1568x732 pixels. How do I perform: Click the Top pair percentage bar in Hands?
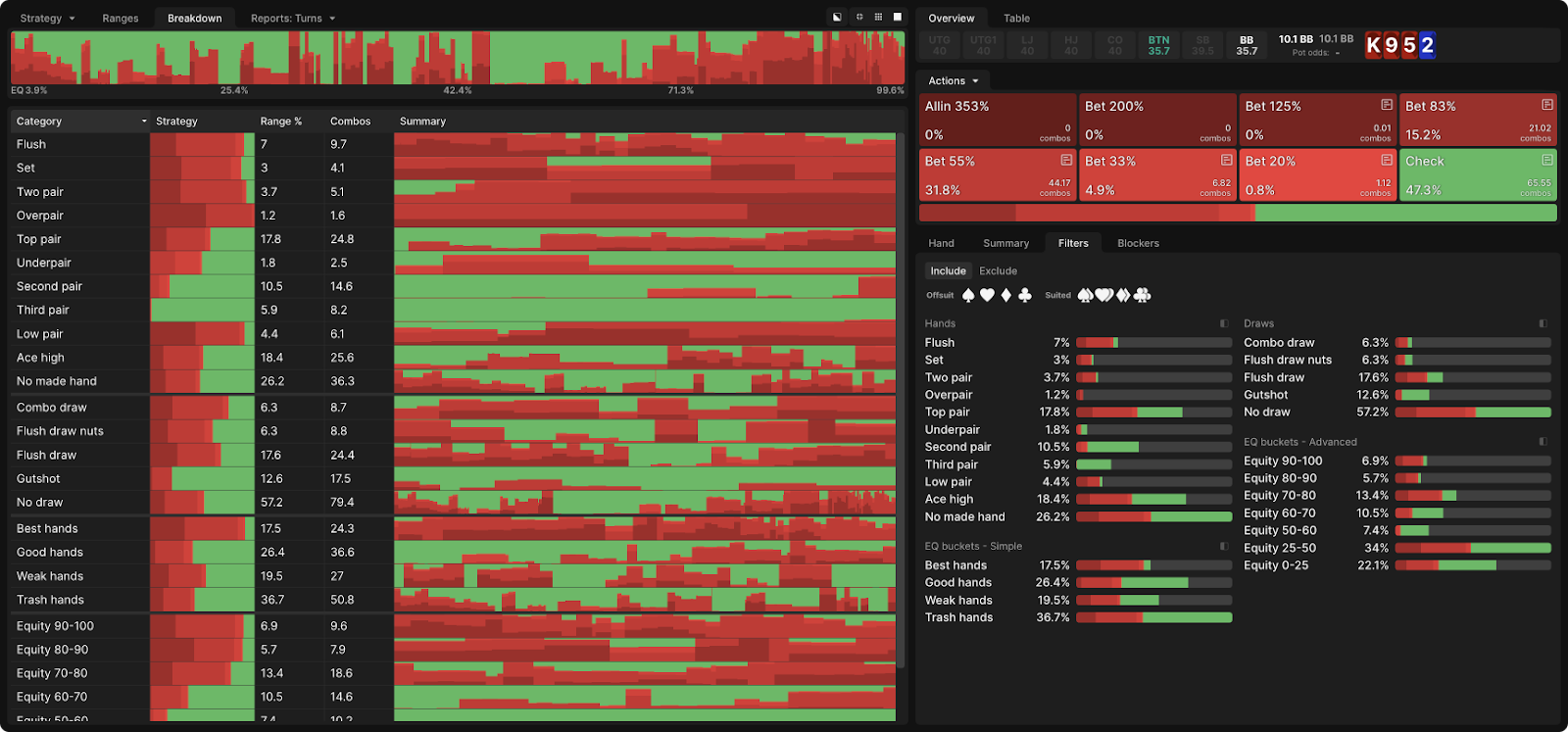1153,413
